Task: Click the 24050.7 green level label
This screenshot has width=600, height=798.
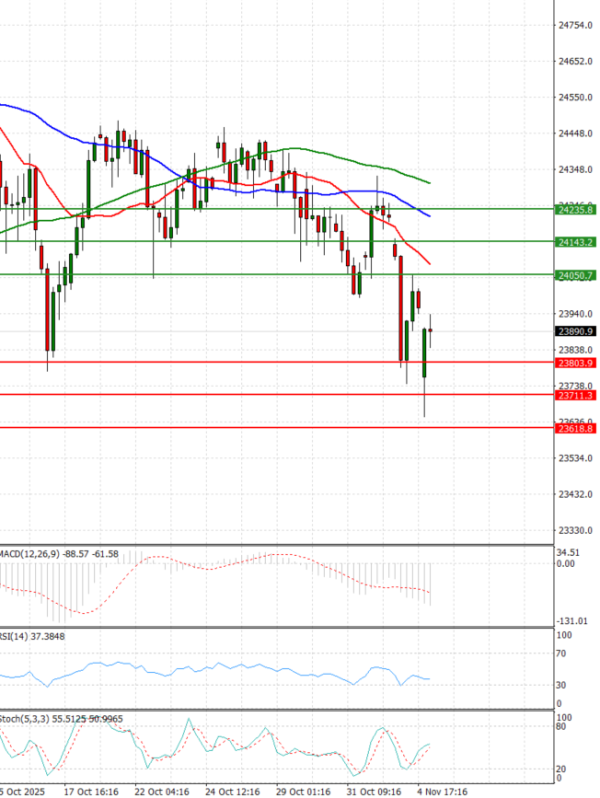Action: click(577, 275)
